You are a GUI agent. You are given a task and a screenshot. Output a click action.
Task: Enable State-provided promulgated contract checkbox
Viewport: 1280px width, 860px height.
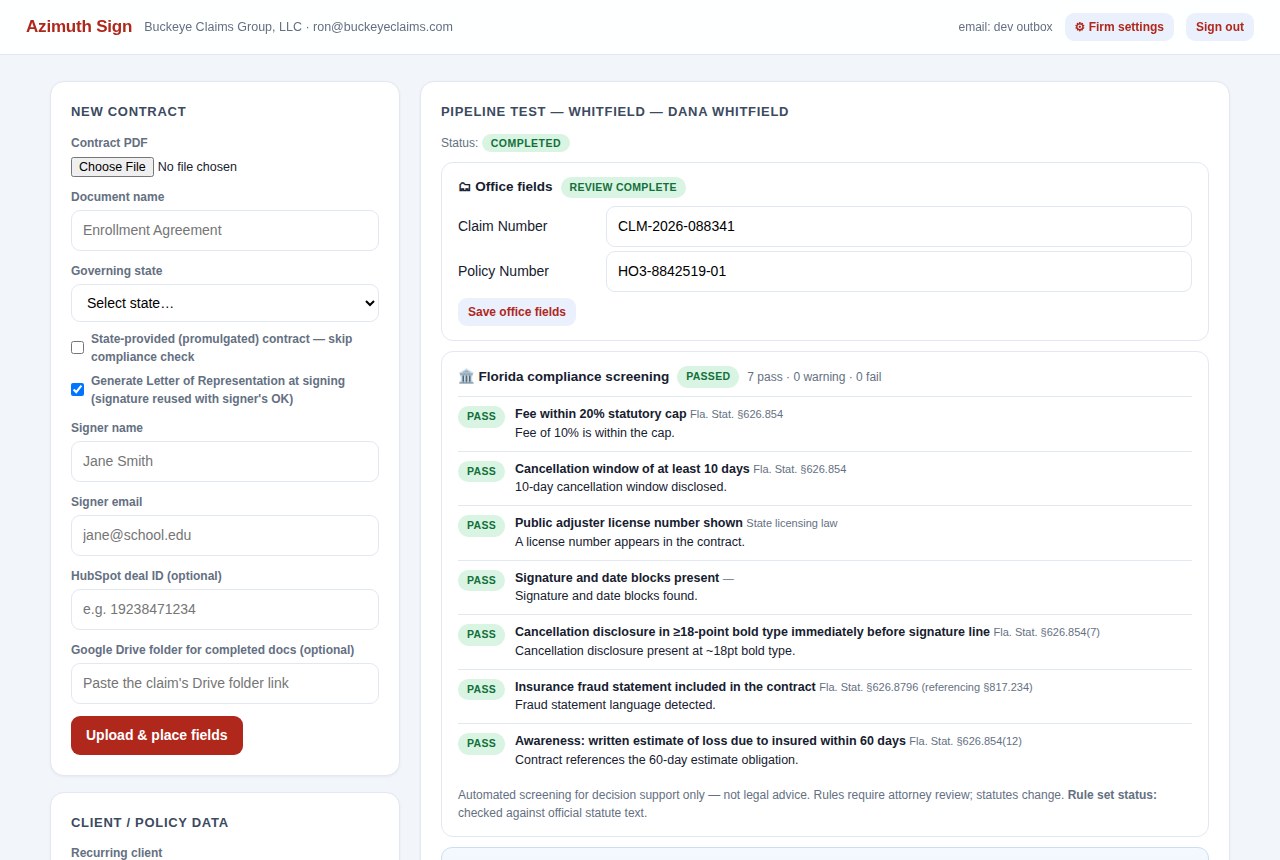77,347
